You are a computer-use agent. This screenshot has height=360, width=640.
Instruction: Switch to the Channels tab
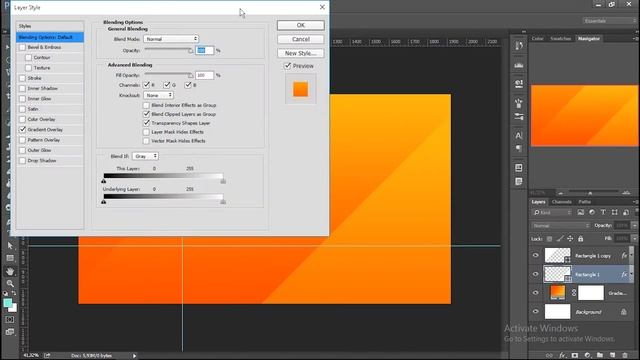click(562, 202)
